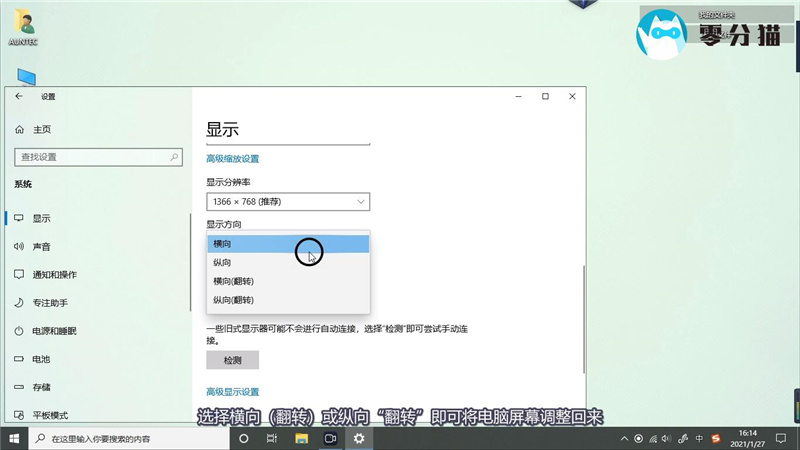
Task: Open 专注助手 focus assist page
Action: coord(50,302)
